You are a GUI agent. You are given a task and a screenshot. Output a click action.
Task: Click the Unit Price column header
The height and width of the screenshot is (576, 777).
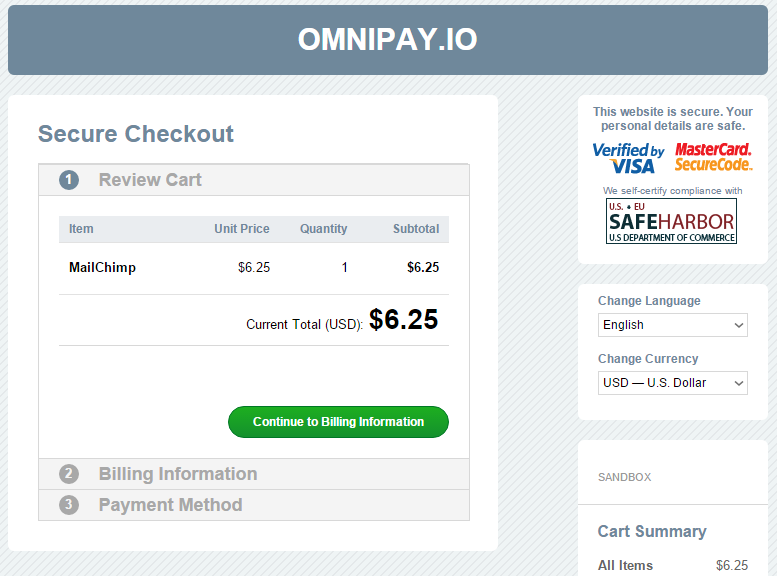coord(242,229)
